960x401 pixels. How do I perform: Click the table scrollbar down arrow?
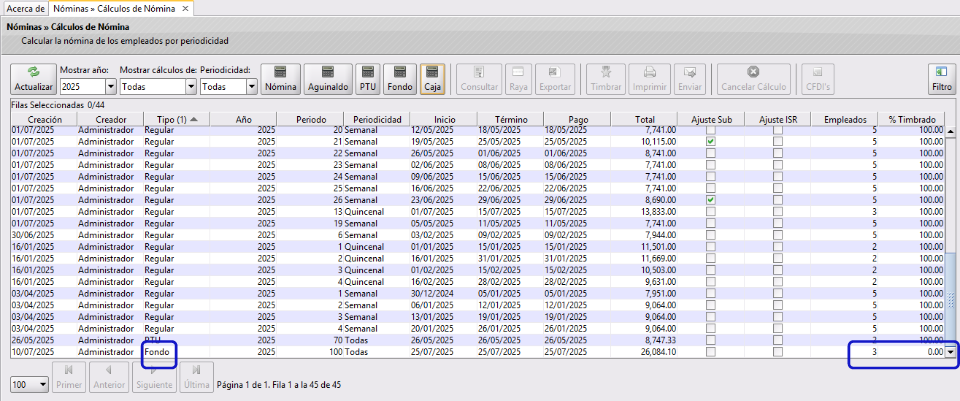click(951, 351)
